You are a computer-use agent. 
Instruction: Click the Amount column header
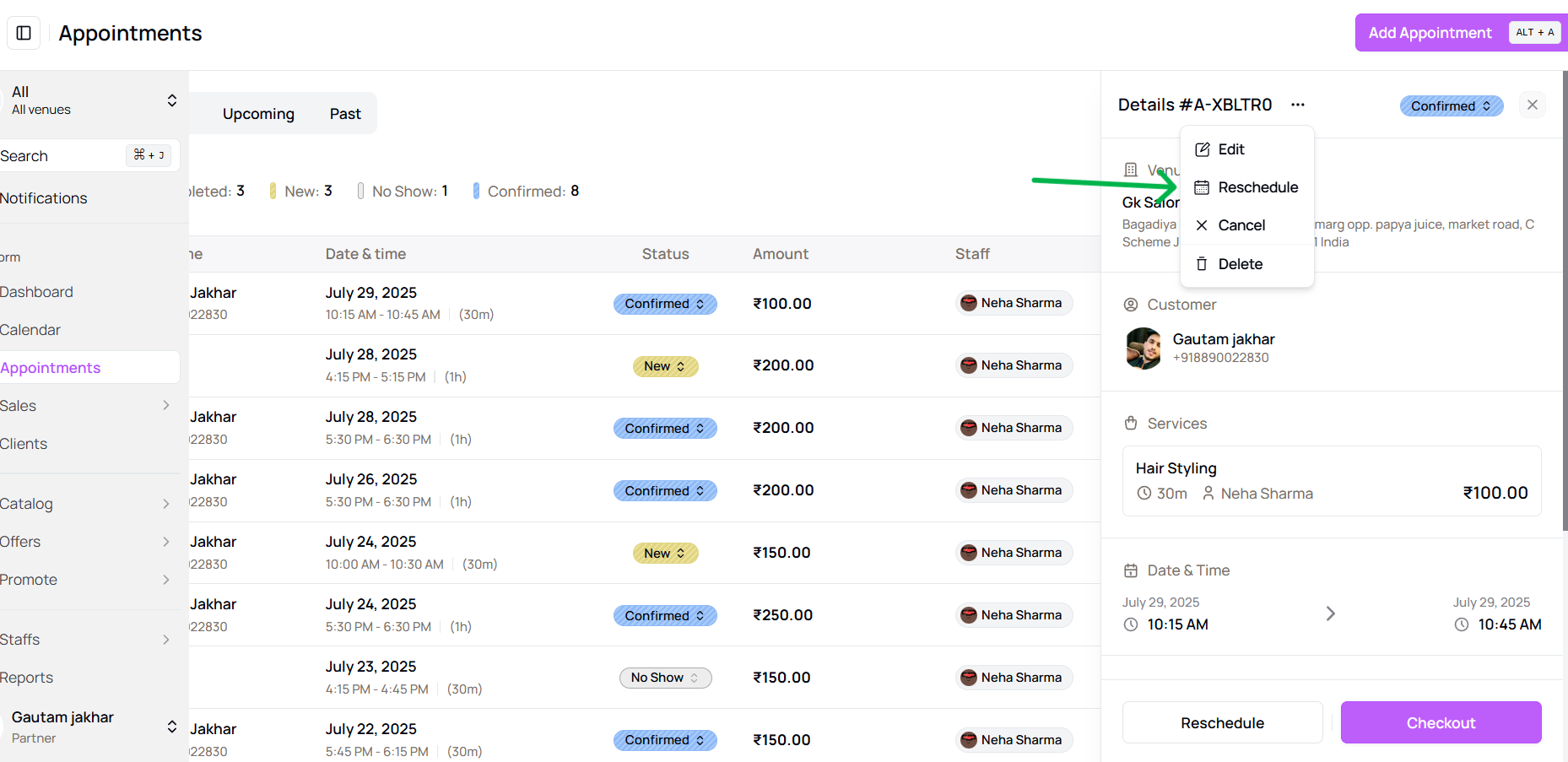781,254
